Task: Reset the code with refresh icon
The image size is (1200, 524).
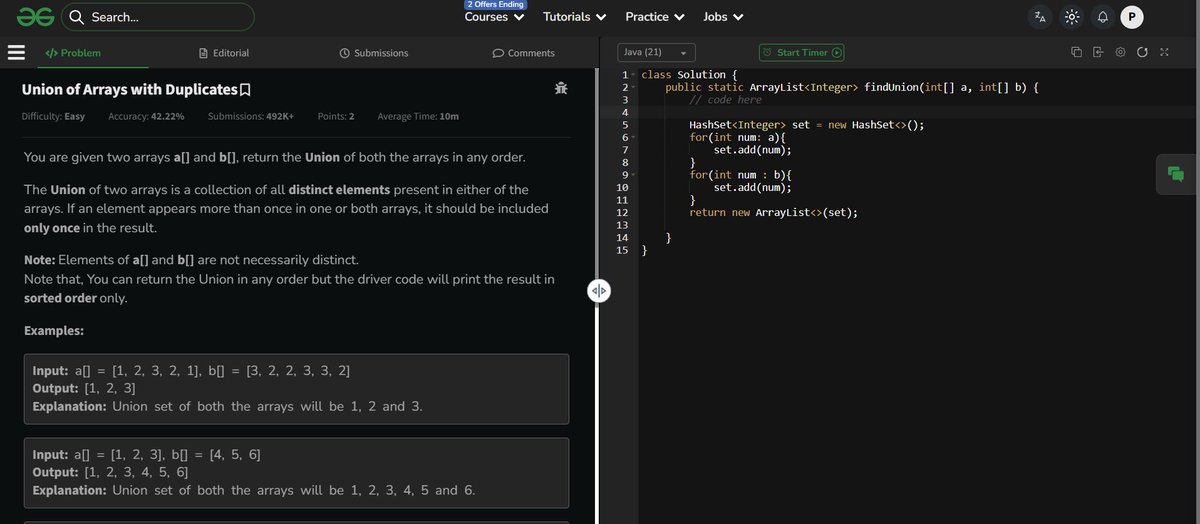Action: [x=1142, y=52]
